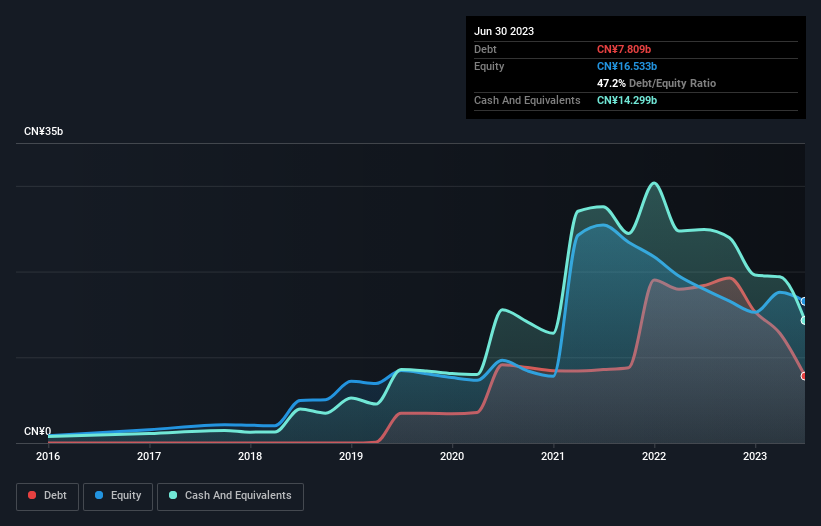Click Cash And Equivalents label in tooltip
This screenshot has height=526, width=821.
(x=527, y=100)
